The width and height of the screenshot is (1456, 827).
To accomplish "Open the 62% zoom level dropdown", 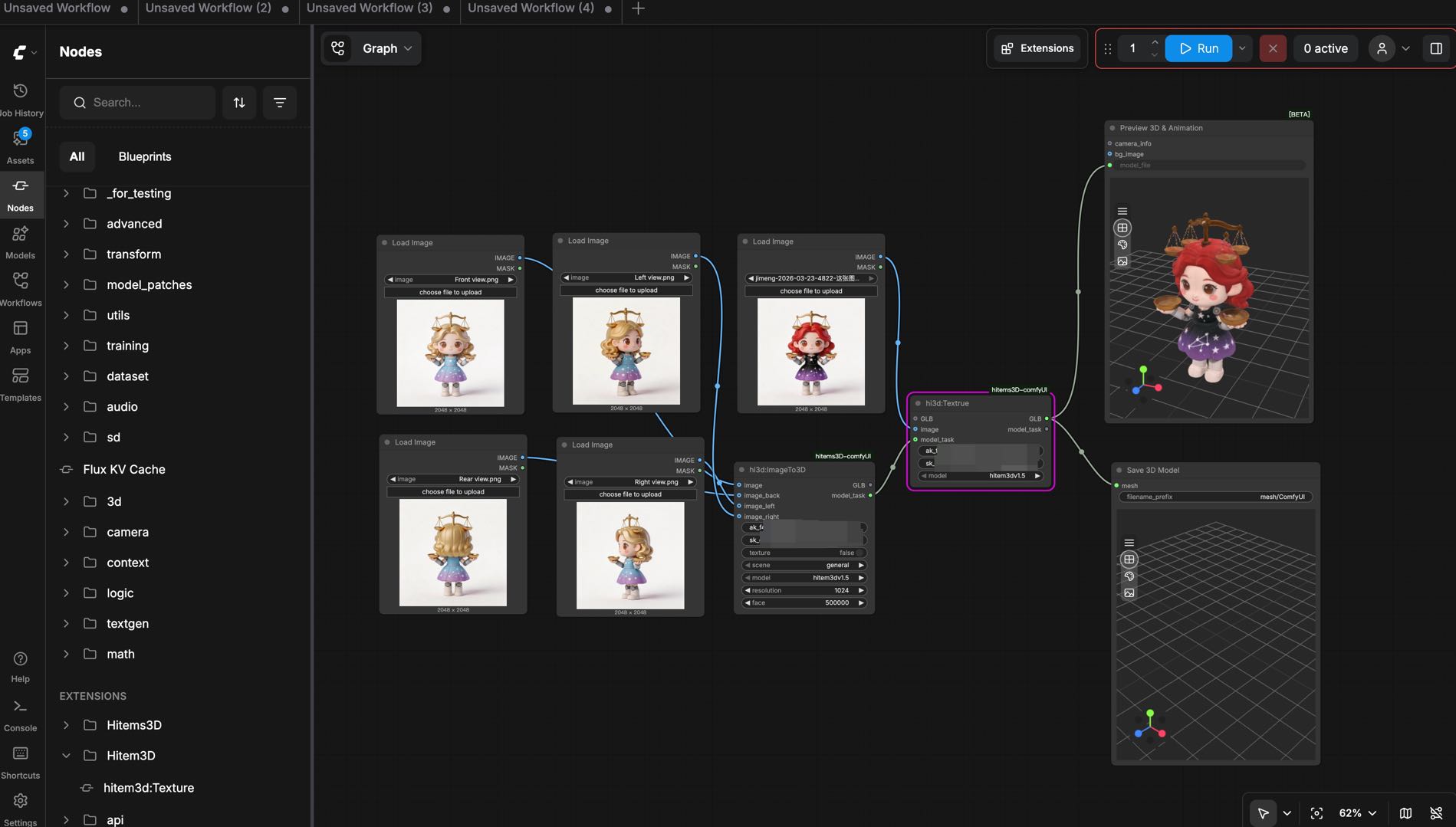I will [1356, 812].
